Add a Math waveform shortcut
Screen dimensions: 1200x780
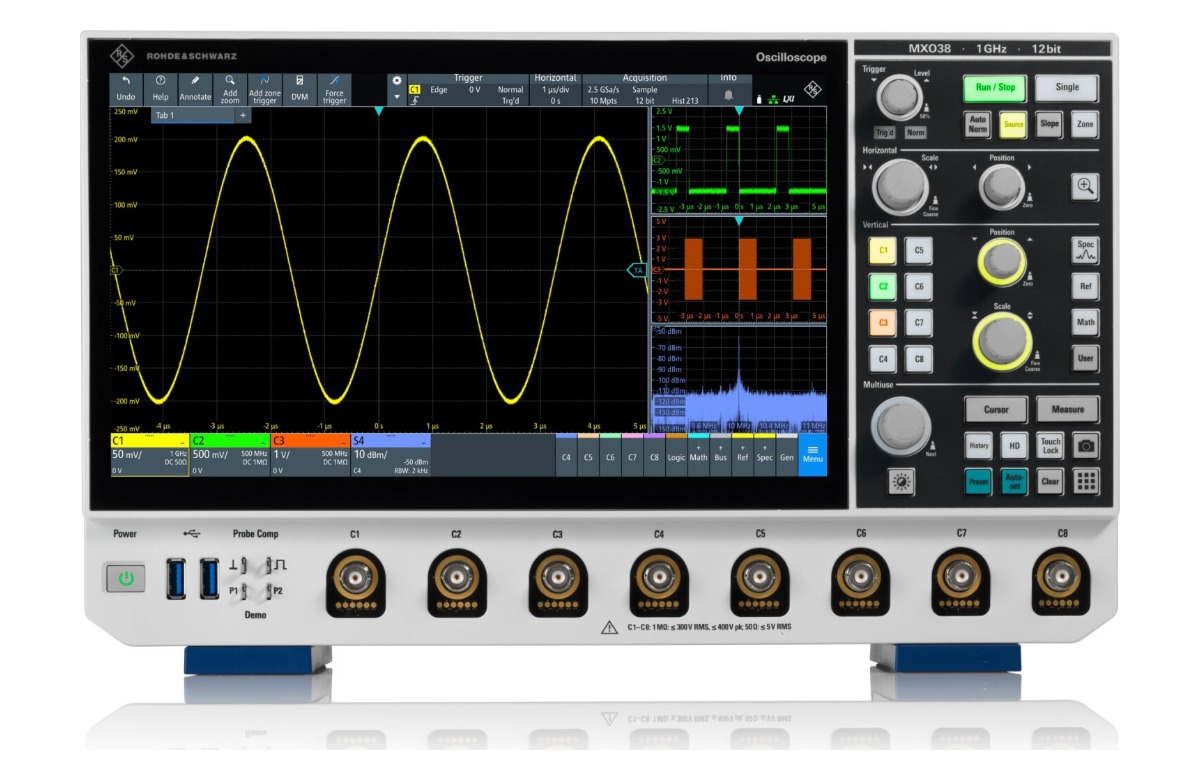(698, 454)
